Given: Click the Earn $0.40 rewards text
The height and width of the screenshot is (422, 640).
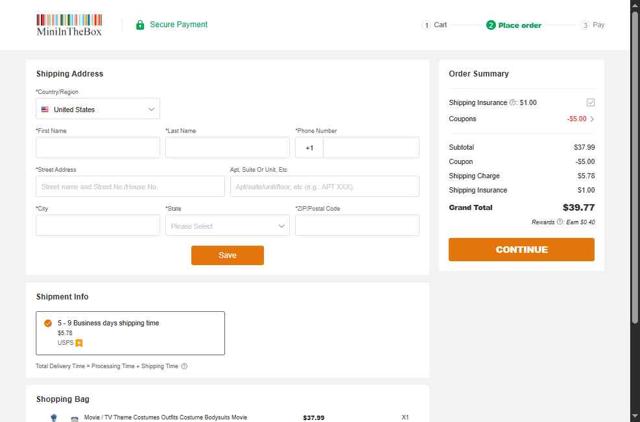Looking at the screenshot, I should (x=580, y=222).
